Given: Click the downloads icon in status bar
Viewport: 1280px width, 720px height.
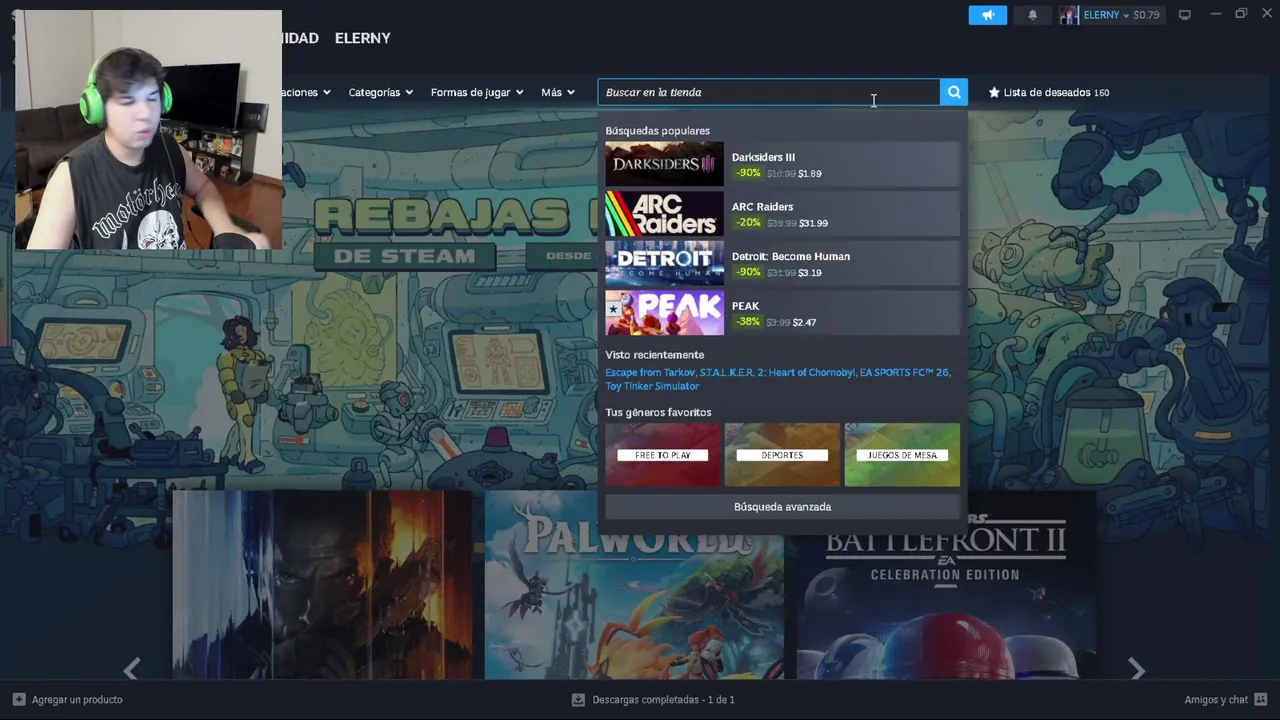Looking at the screenshot, I should click(x=578, y=700).
